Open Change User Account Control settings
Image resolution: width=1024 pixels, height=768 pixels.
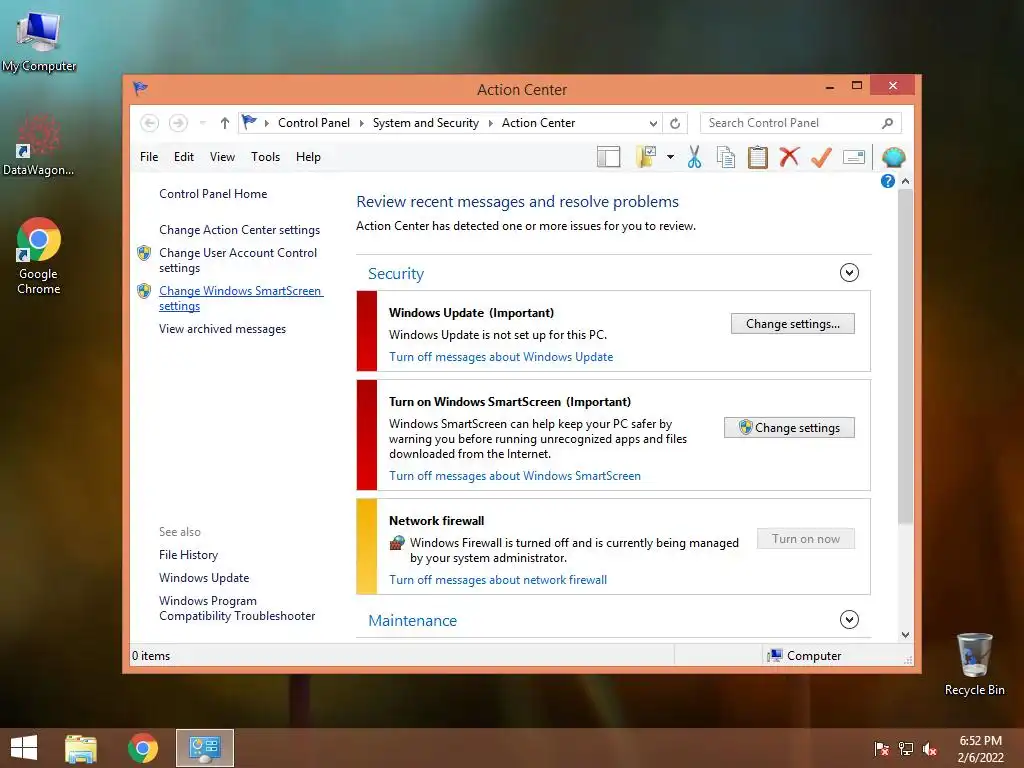(x=238, y=260)
